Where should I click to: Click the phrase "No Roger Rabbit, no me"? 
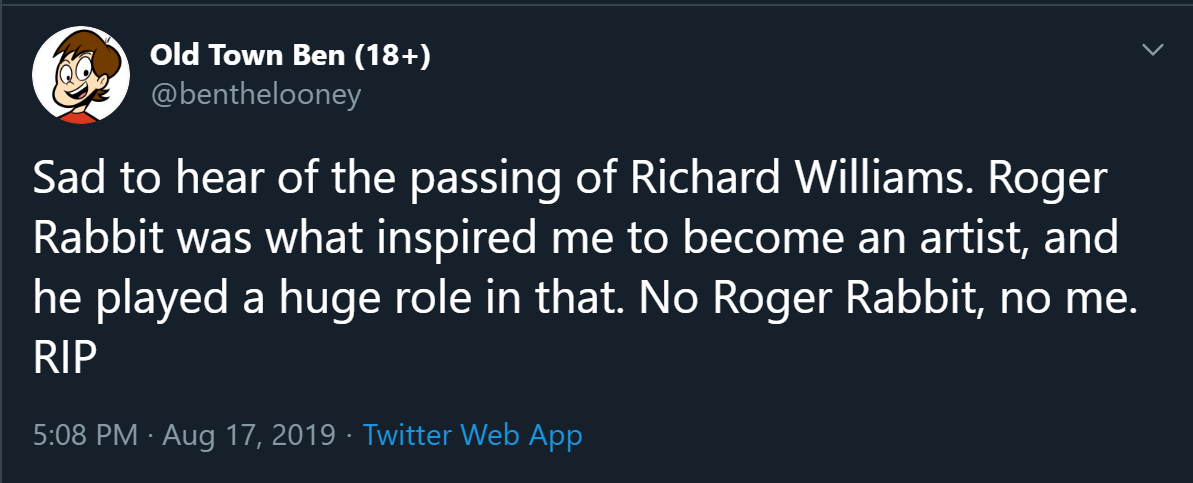click(884, 300)
